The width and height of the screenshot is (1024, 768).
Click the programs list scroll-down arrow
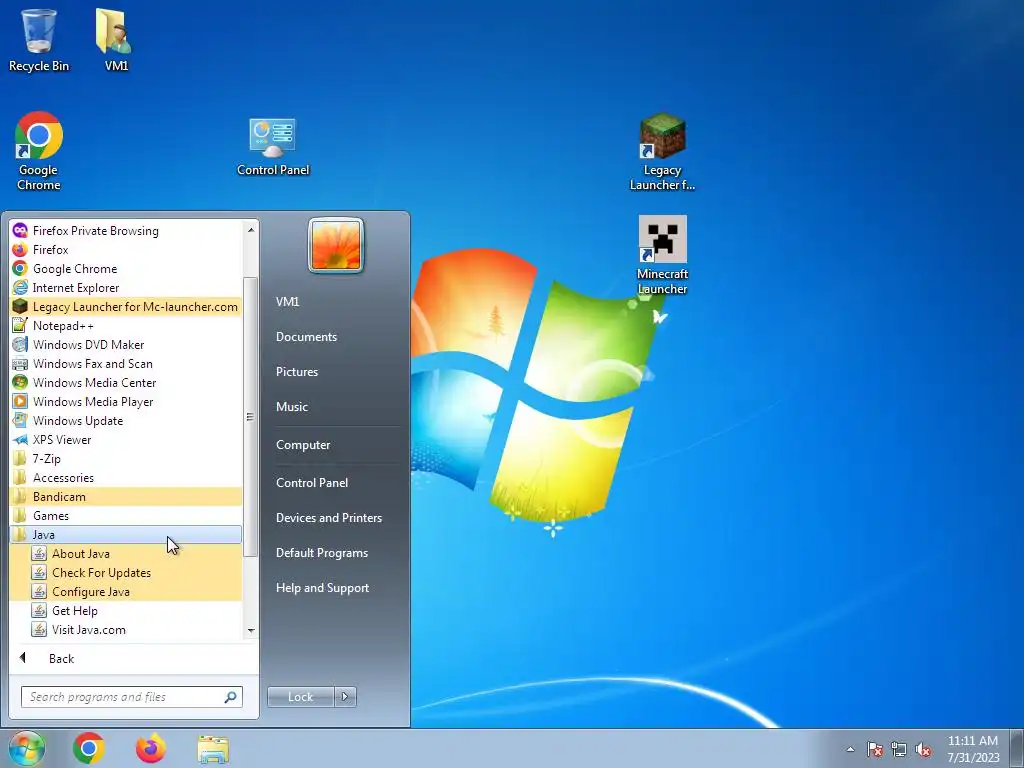(251, 630)
